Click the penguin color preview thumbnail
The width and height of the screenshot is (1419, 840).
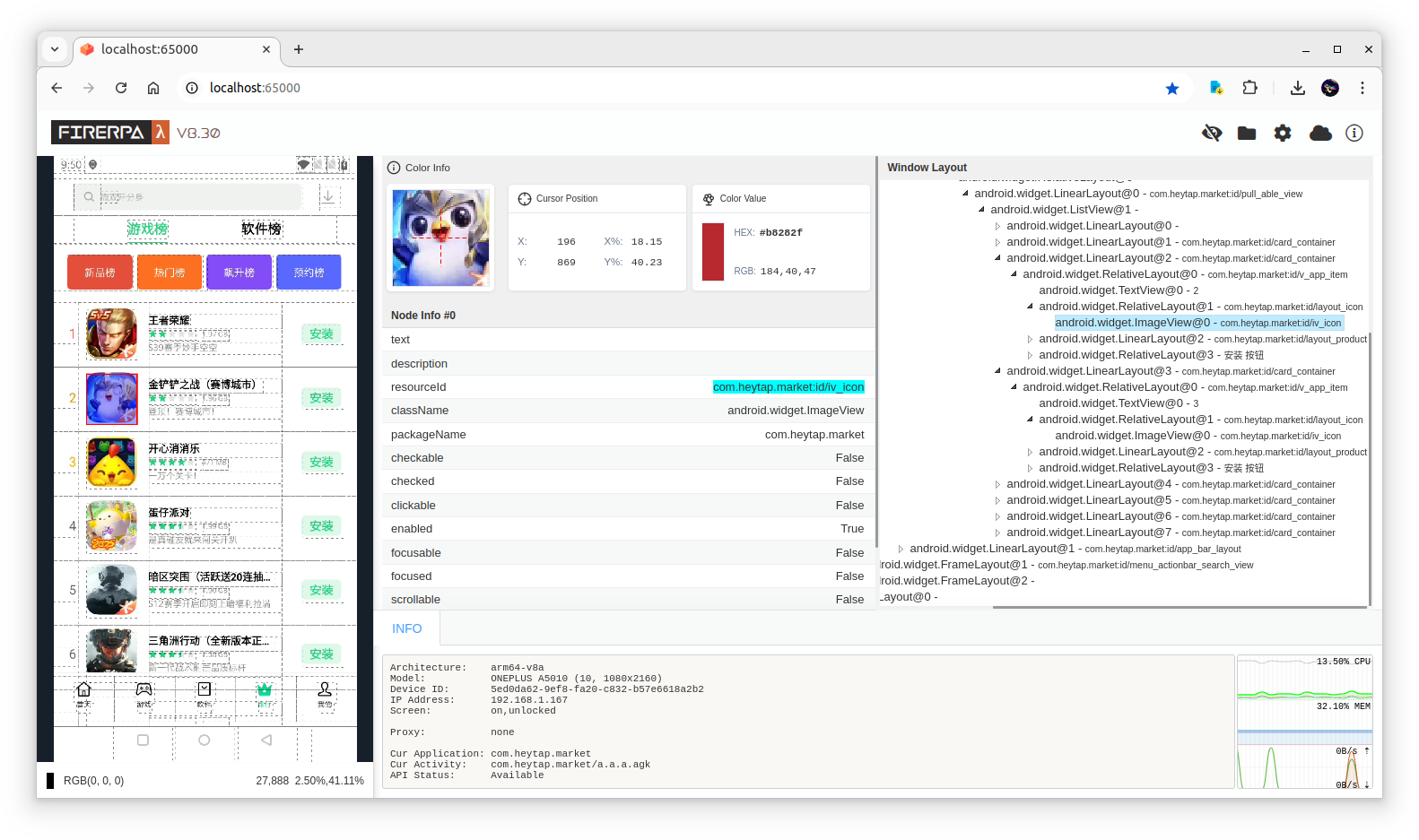pyautogui.click(x=440, y=238)
